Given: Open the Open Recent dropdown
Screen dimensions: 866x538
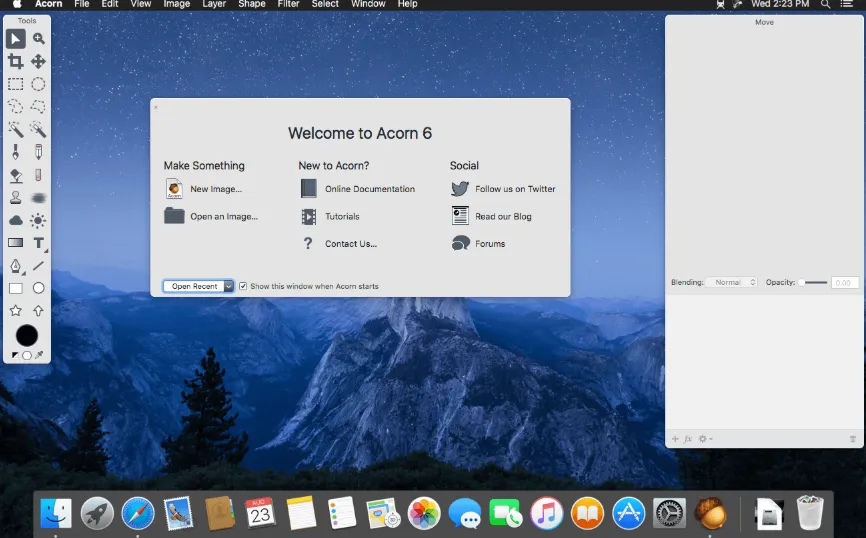Looking at the screenshot, I should tap(198, 286).
